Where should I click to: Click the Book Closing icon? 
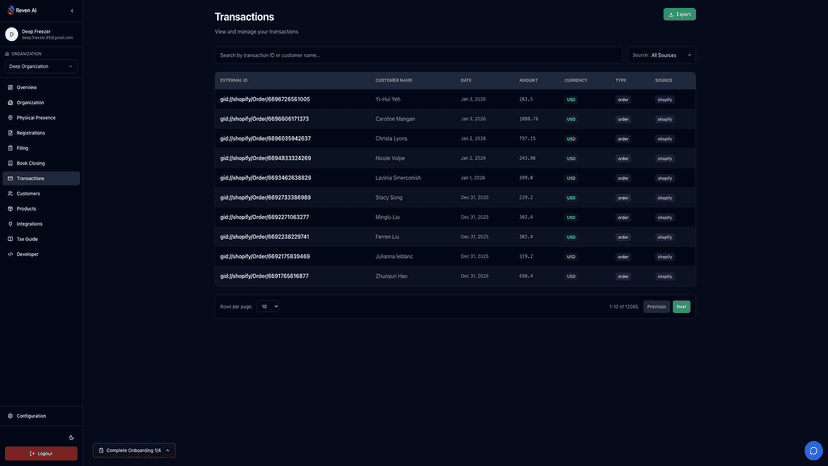coord(10,163)
